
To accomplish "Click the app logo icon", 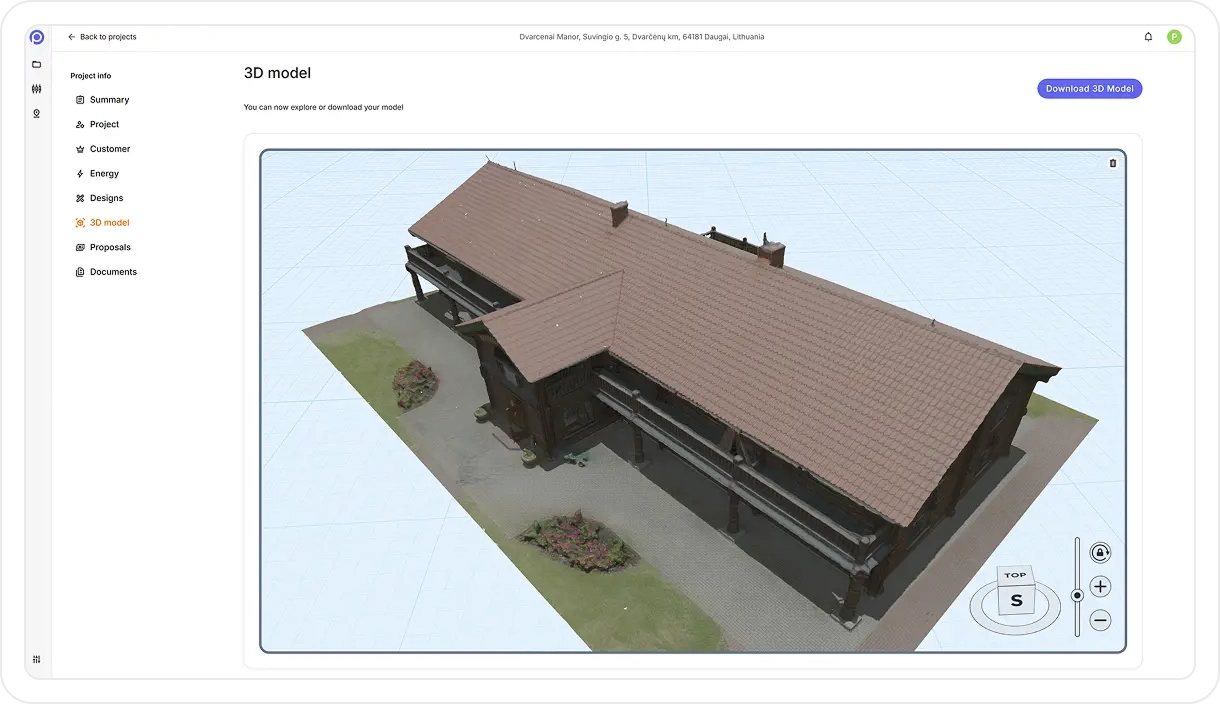I will 37,37.
